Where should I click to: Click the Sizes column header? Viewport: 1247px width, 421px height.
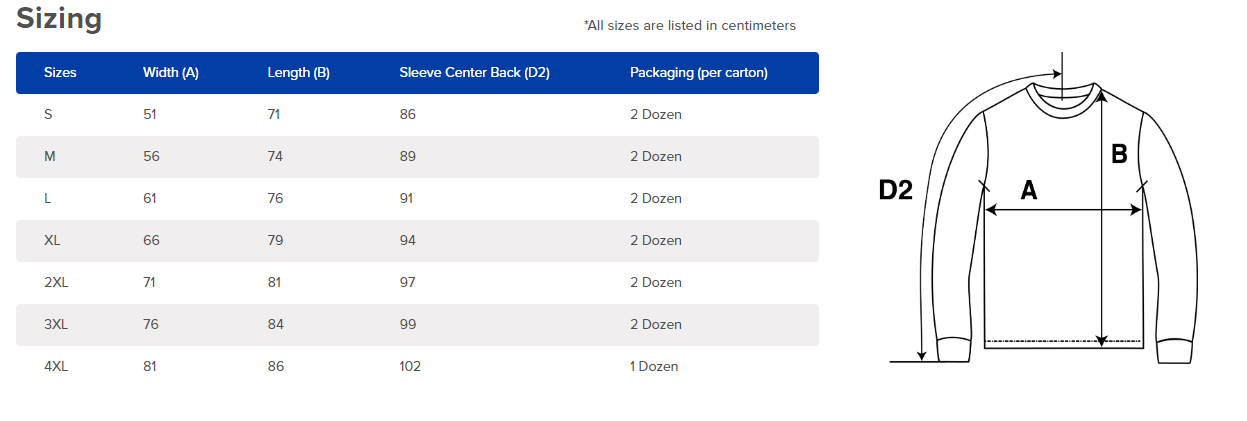[60, 73]
